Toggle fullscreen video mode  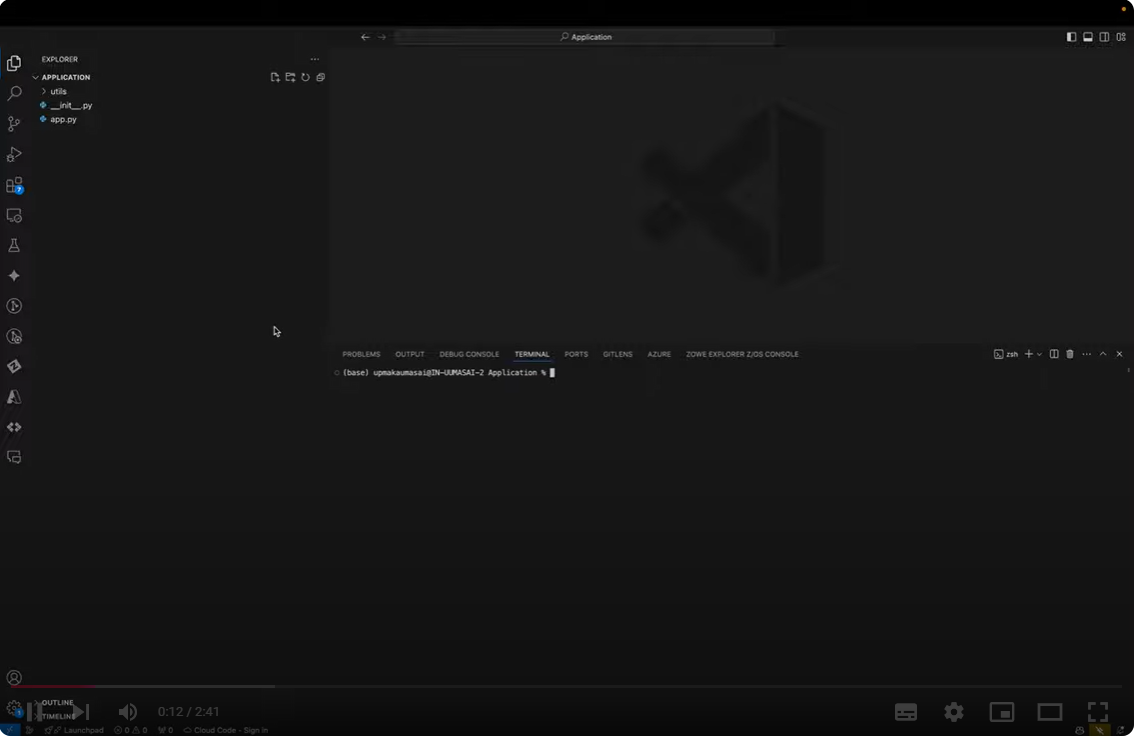(x=1097, y=712)
